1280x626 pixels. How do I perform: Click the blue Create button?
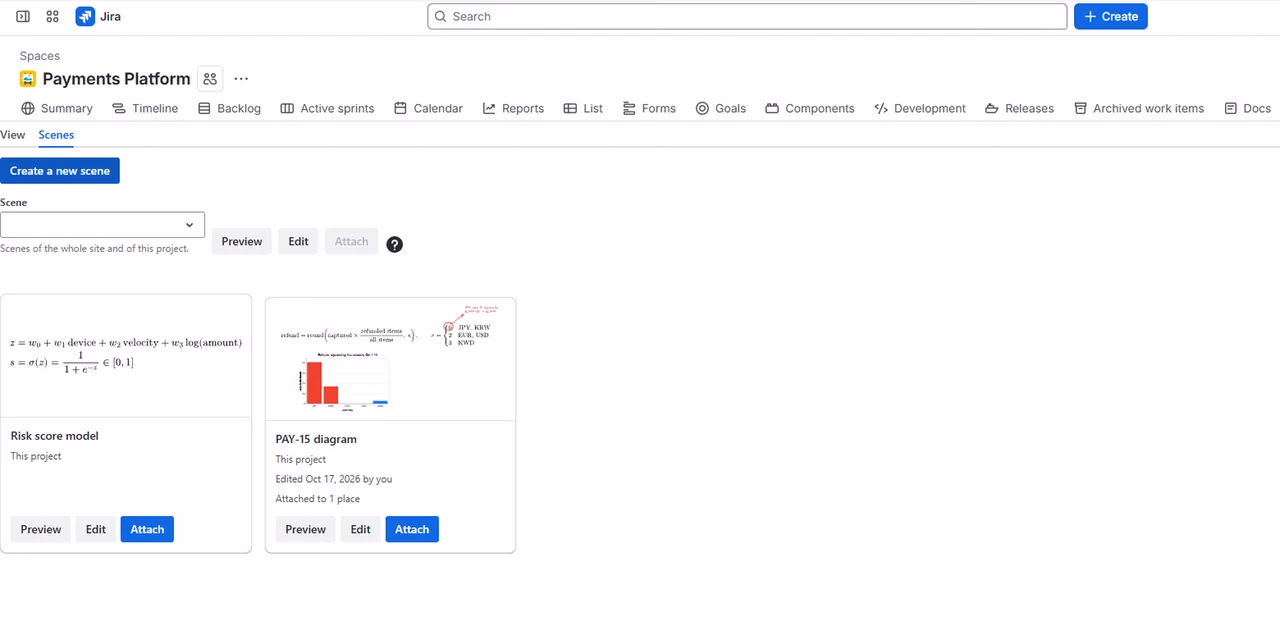pos(1110,16)
